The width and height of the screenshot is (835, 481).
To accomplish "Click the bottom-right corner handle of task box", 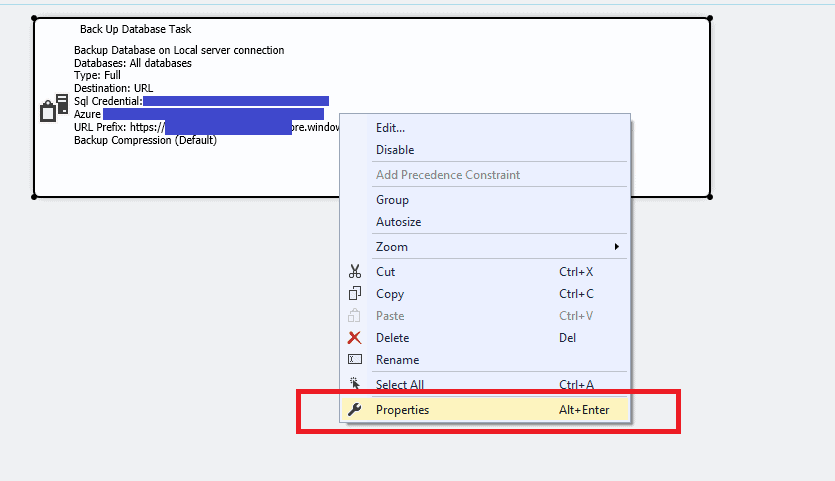I will pyautogui.click(x=710, y=197).
